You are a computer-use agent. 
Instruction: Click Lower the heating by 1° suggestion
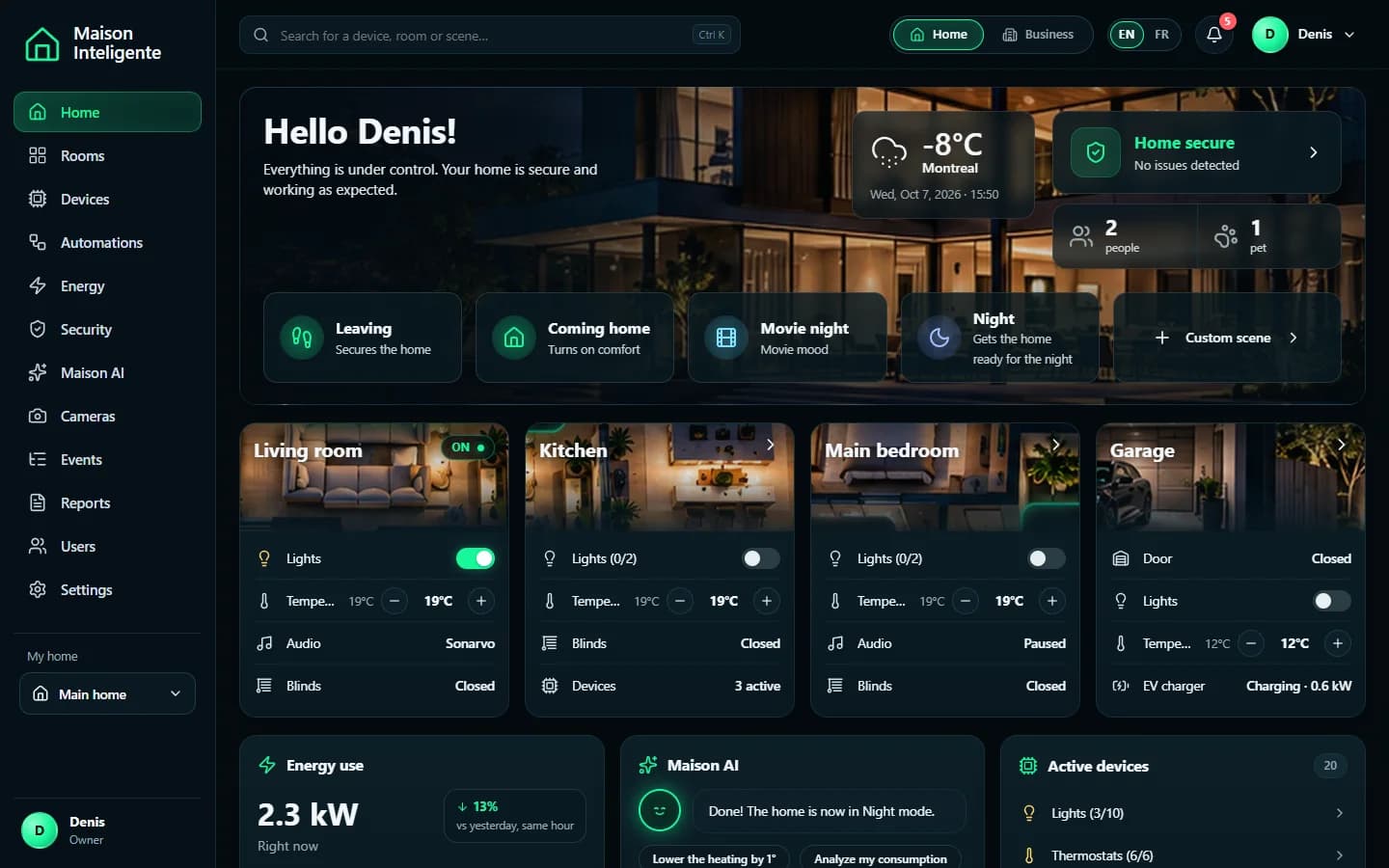(714, 858)
